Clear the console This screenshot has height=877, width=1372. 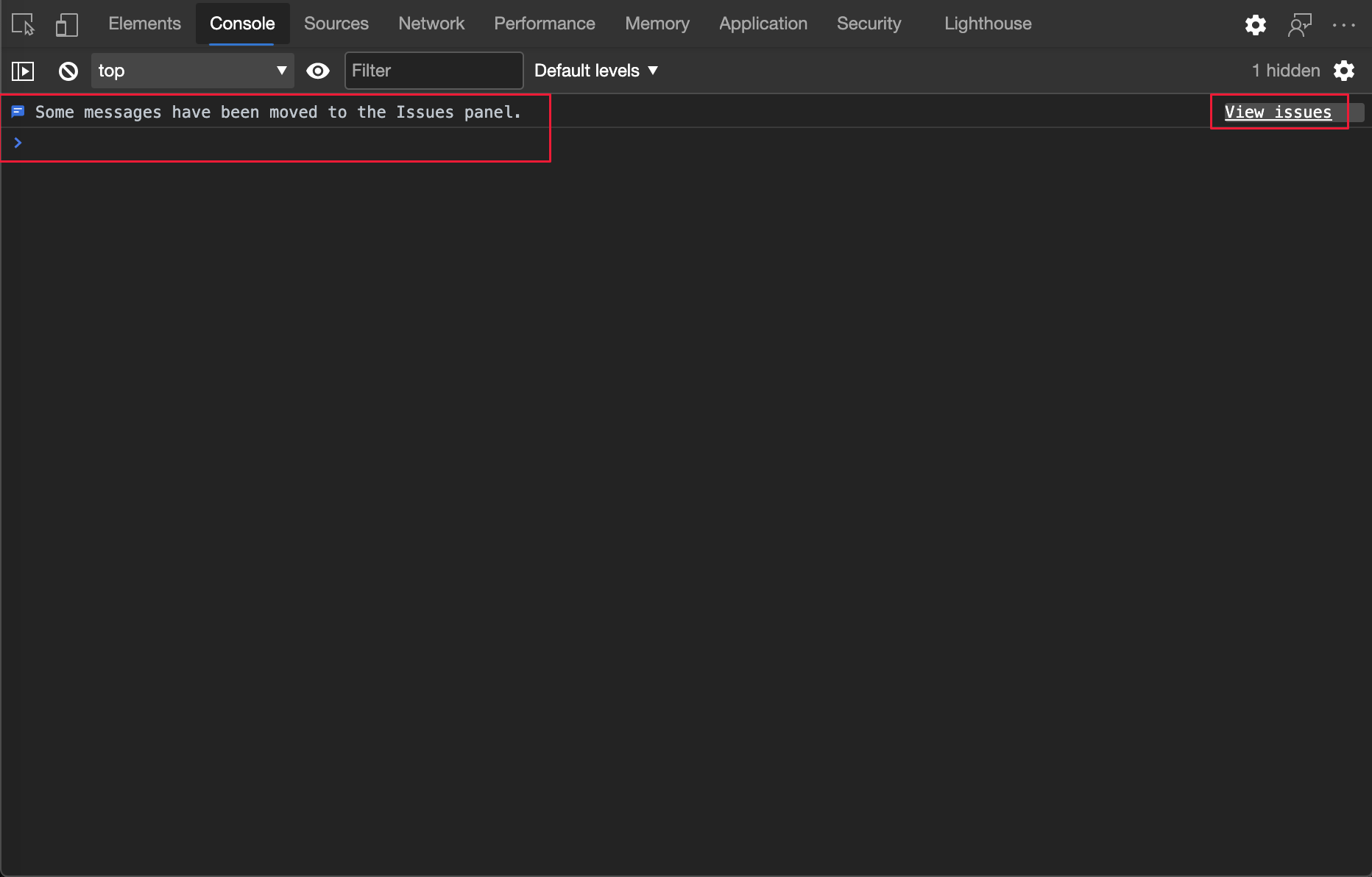click(x=68, y=71)
